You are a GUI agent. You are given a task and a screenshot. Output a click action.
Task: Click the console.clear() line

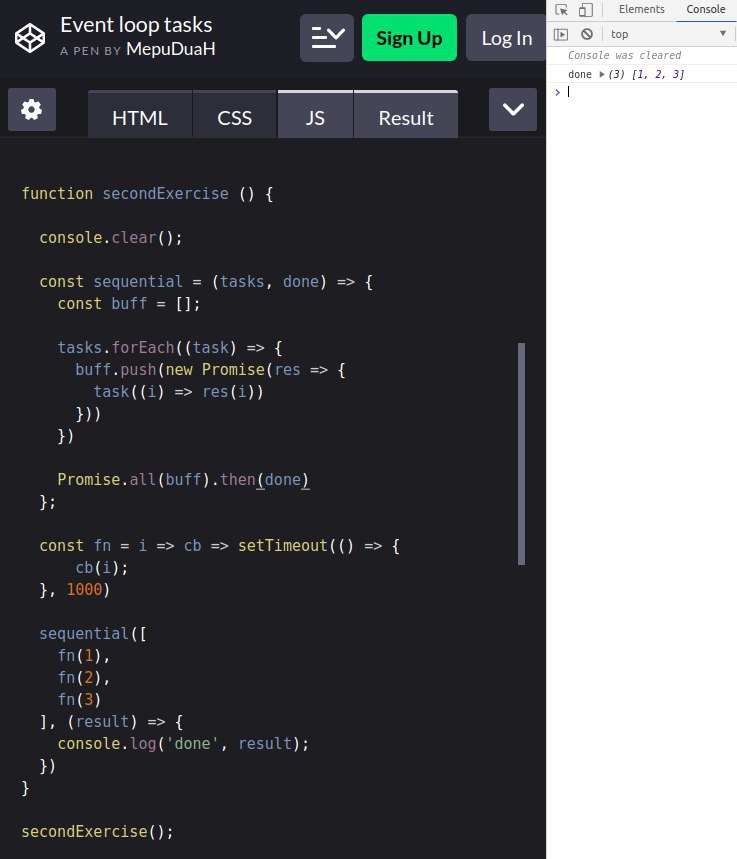tap(111, 238)
